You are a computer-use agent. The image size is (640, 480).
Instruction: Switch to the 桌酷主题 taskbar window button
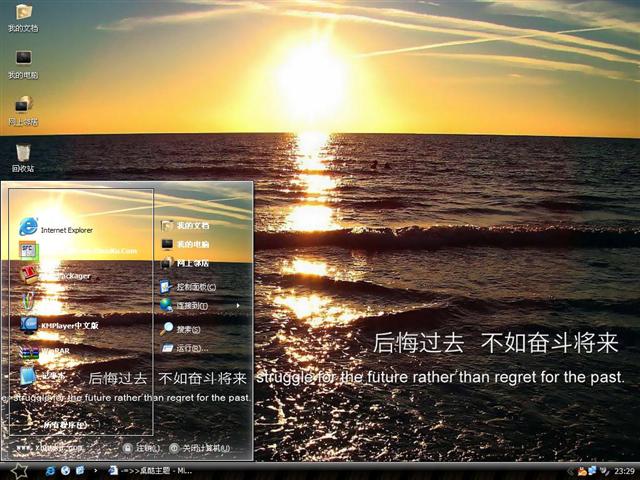[x=150, y=471]
